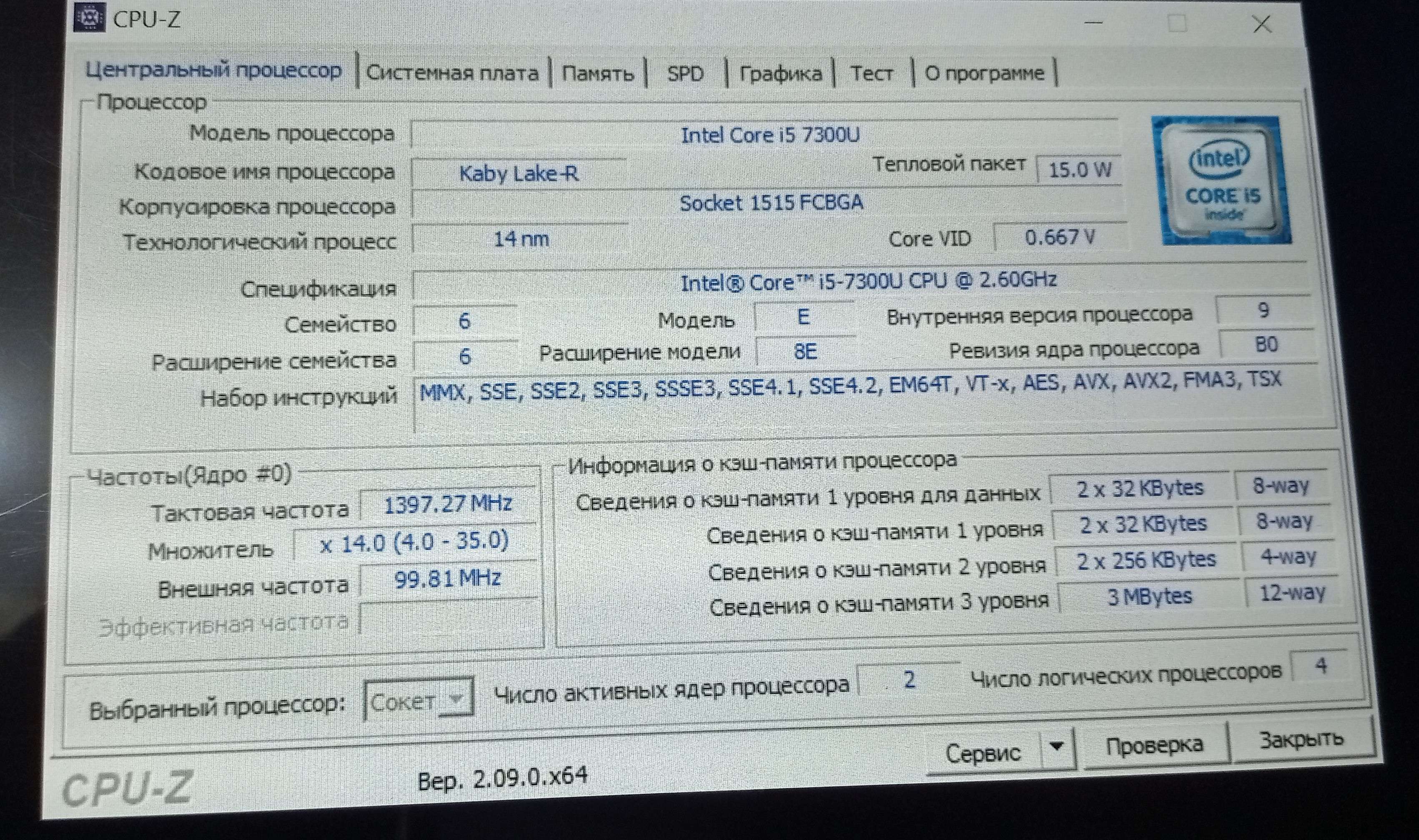
Task: Click the Тактовая частота value field
Action: click(447, 503)
